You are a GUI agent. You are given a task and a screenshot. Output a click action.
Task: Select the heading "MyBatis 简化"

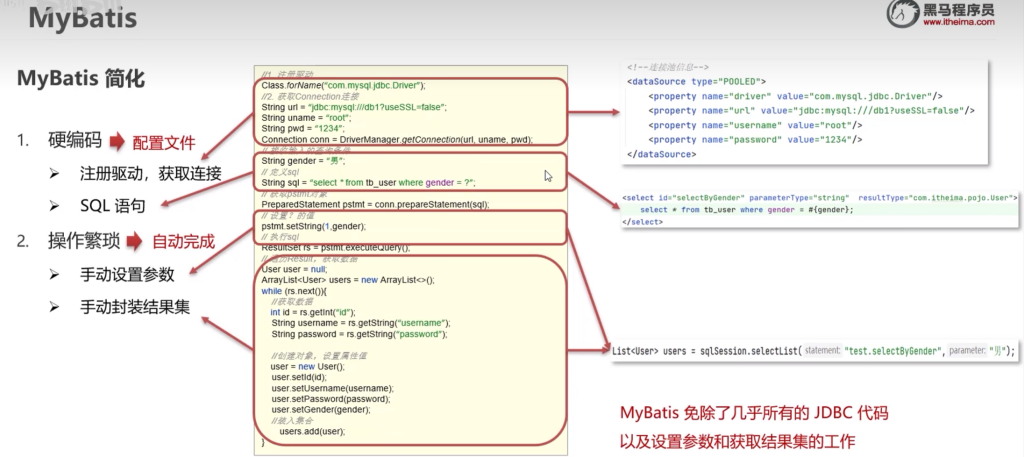coord(81,79)
